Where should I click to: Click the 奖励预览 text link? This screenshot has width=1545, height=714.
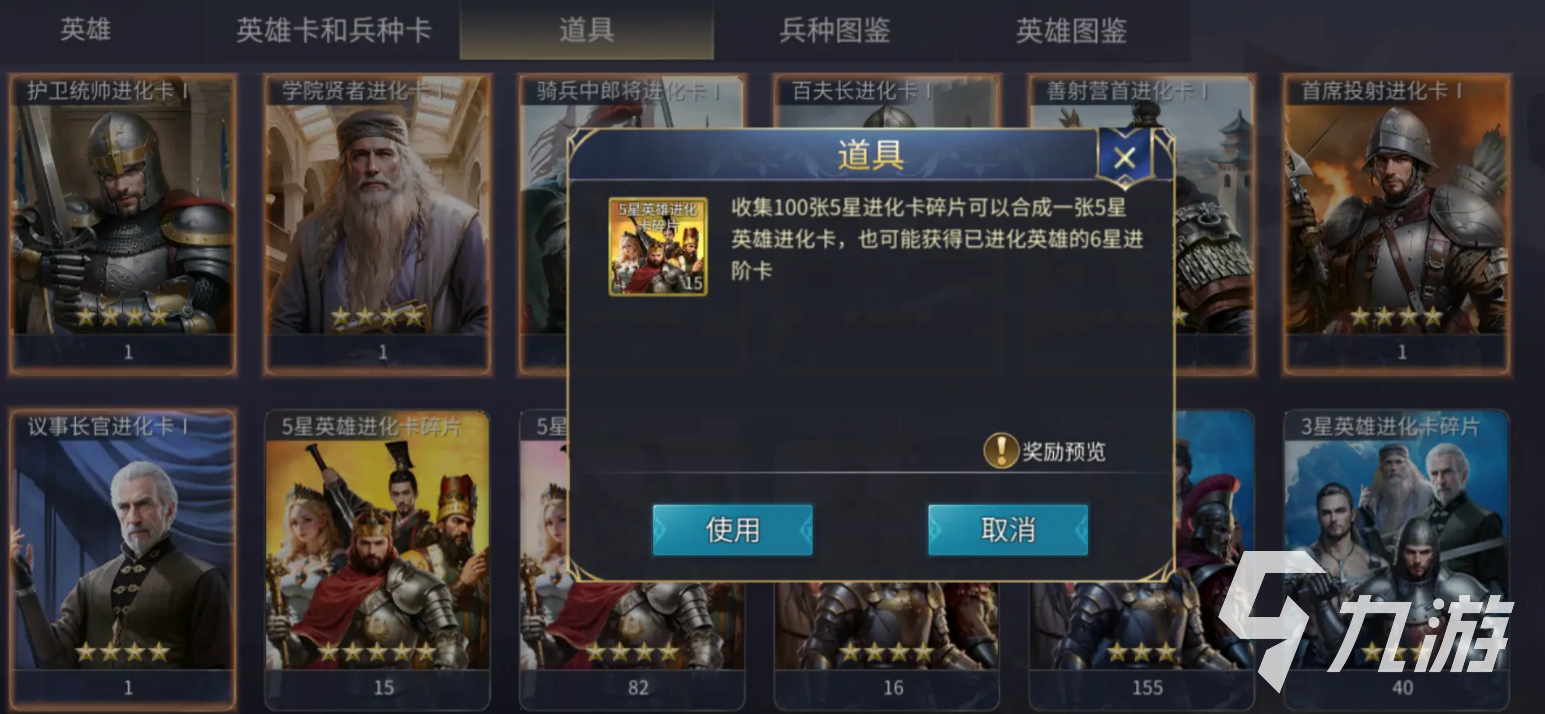[x=1064, y=452]
